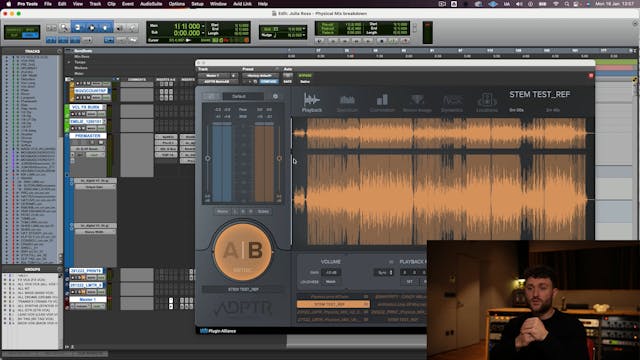The width and height of the screenshot is (640, 360).
Task: Select the reference slot above STEM TEST_REF
Action: (x=333, y=297)
